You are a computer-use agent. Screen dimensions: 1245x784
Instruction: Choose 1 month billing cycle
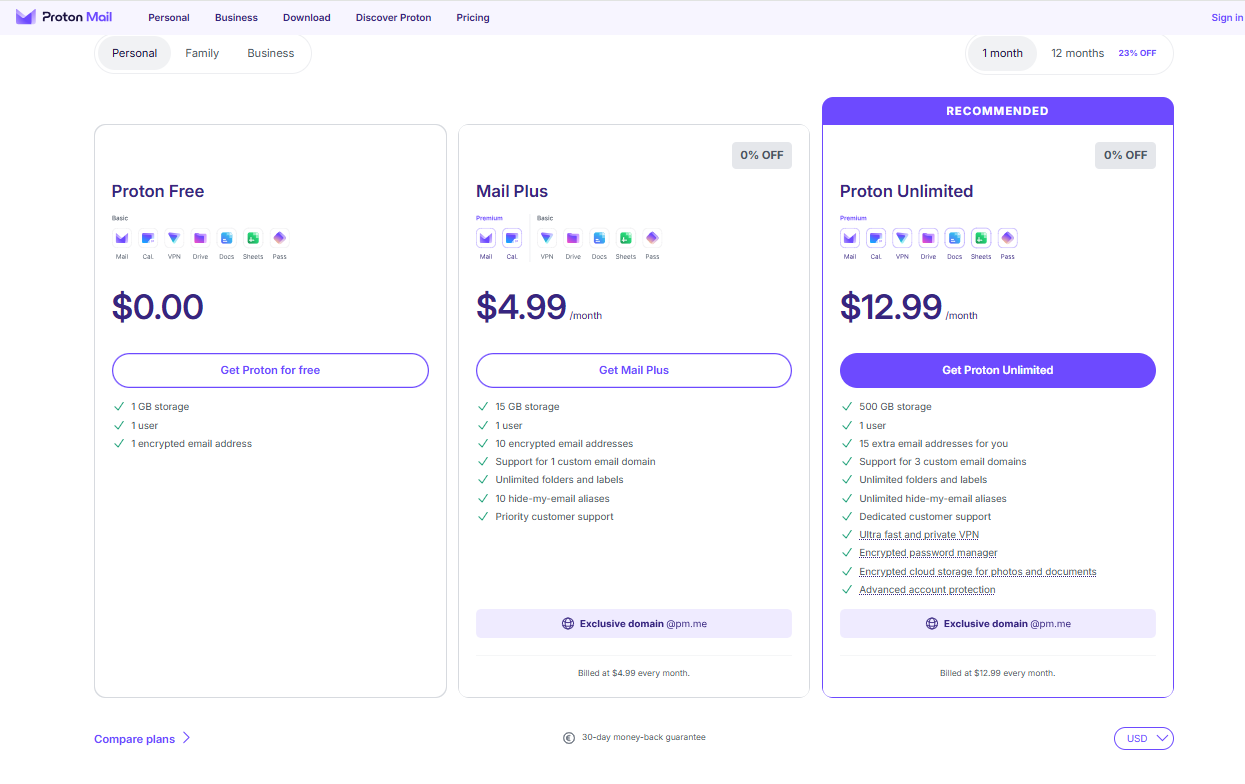coord(1003,53)
